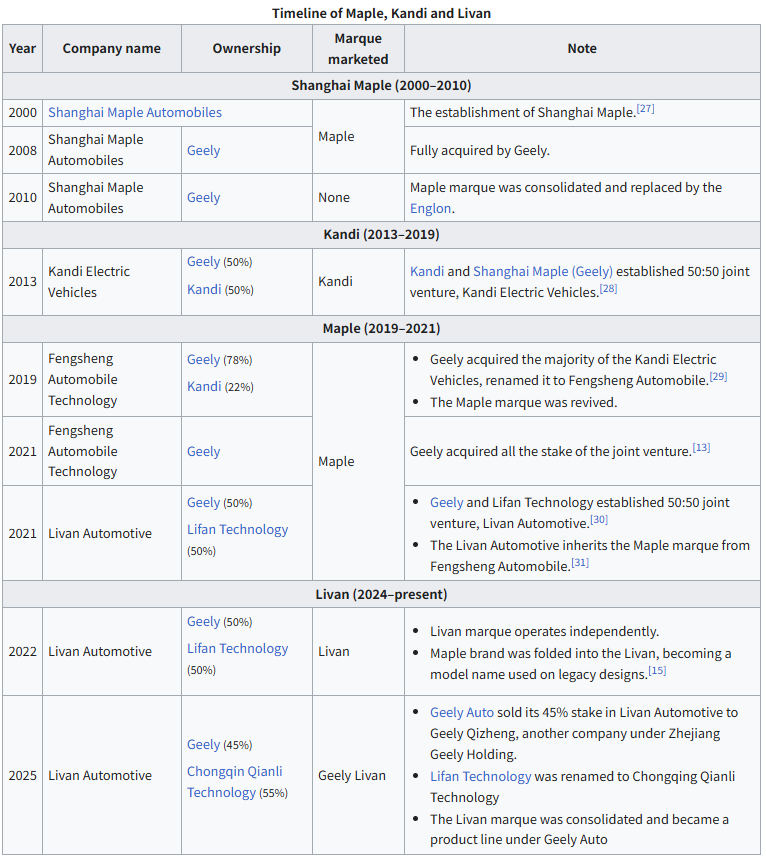
Task: Click the Shanghai Maple (2000–2010) section header
Action: pos(381,86)
